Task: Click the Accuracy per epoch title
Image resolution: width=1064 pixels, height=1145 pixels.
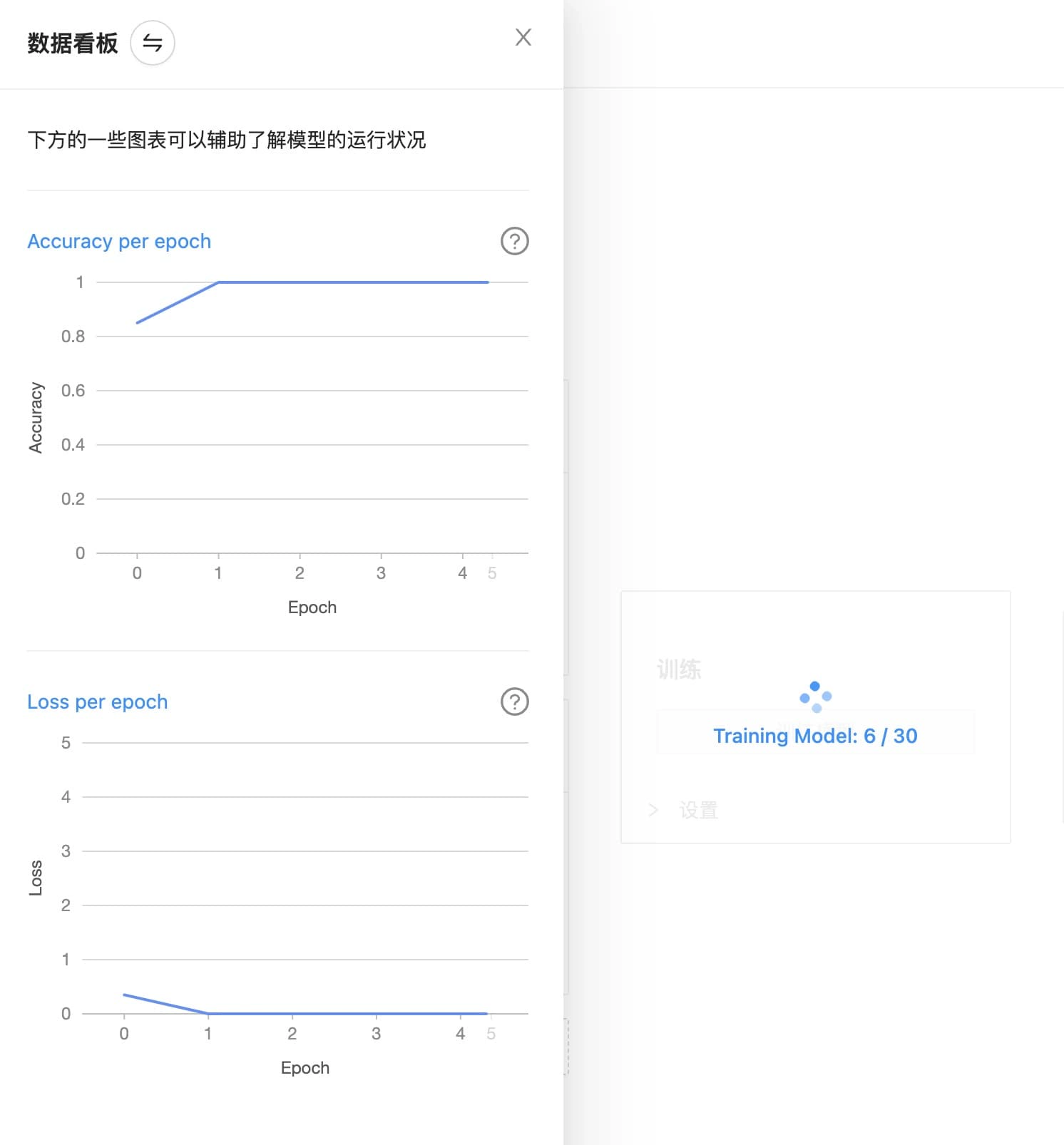Action: [x=119, y=242]
